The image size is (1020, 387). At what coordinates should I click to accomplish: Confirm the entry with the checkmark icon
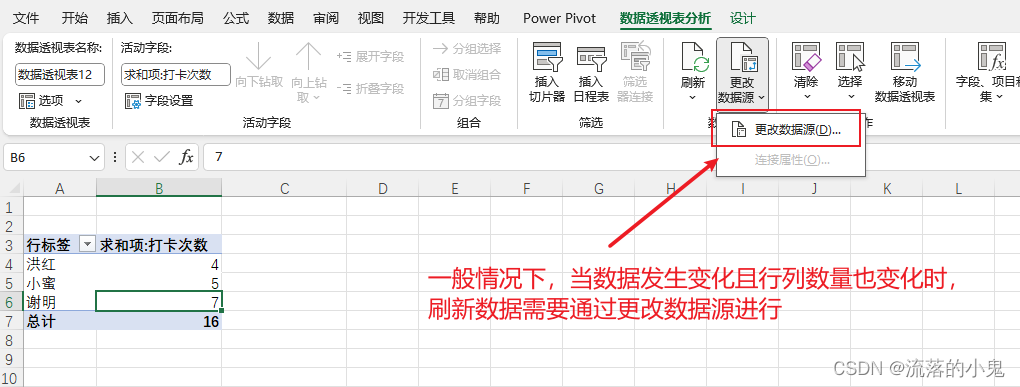pos(161,157)
